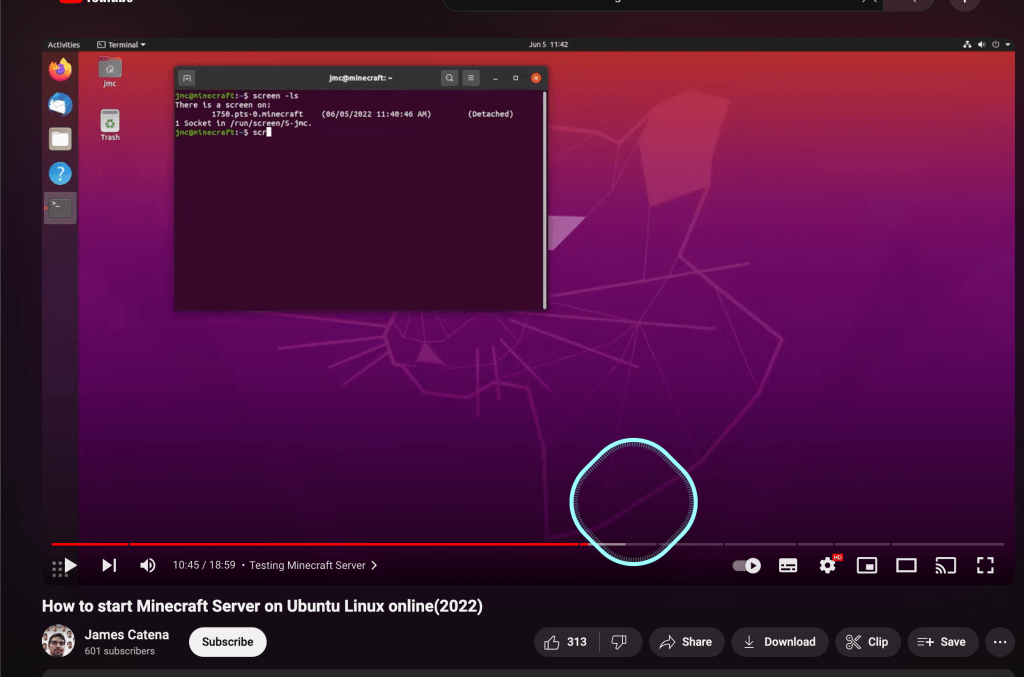This screenshot has width=1024, height=677.
Task: Open Firefox in the Ubuntu dock
Action: point(60,70)
